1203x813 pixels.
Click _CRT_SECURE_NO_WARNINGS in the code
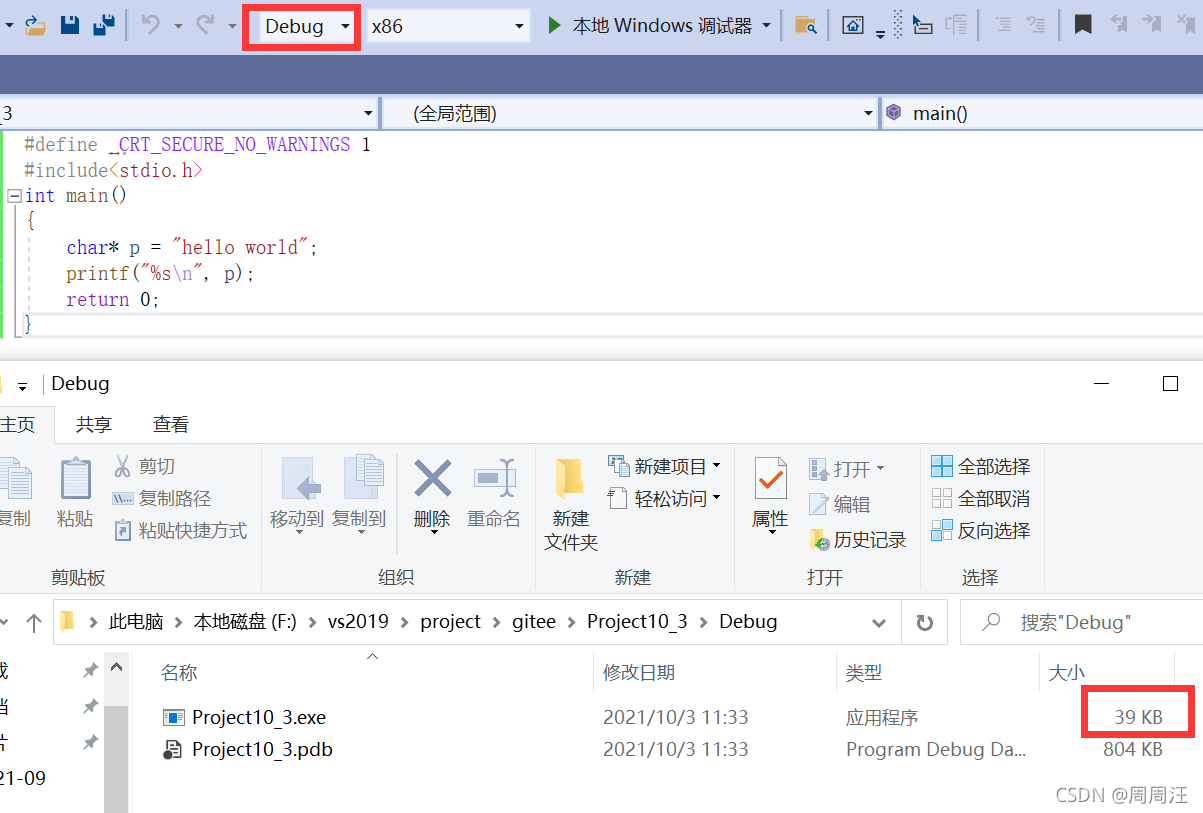point(229,144)
